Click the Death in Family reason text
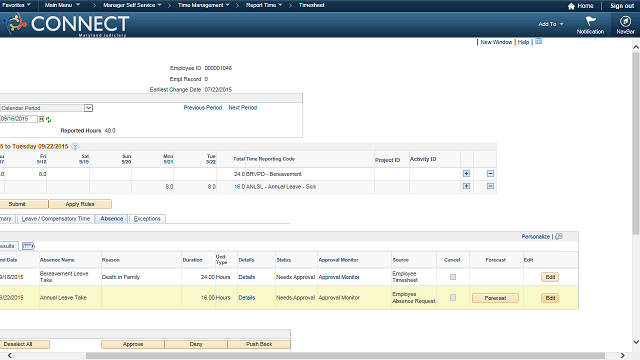The image size is (640, 360). click(x=121, y=277)
